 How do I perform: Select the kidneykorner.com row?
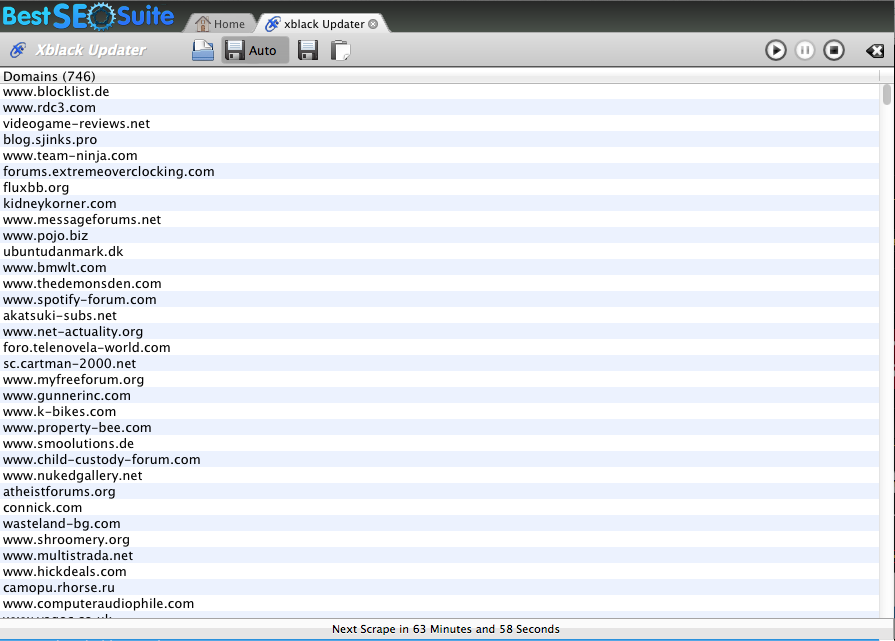click(440, 203)
